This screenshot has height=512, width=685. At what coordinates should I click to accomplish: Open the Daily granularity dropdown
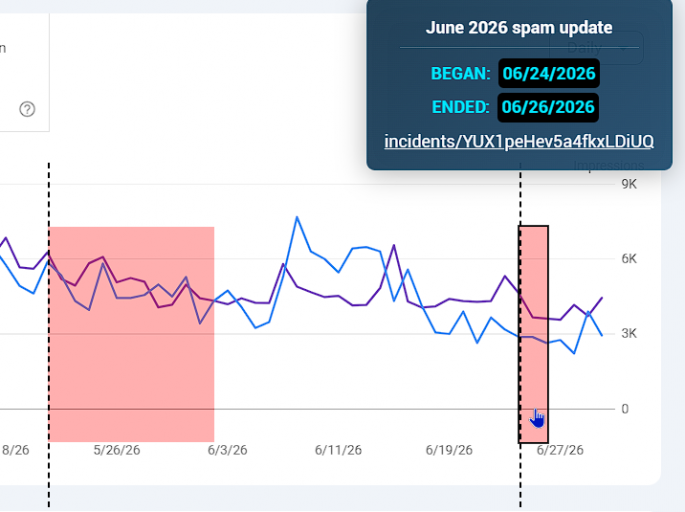[x=596, y=48]
